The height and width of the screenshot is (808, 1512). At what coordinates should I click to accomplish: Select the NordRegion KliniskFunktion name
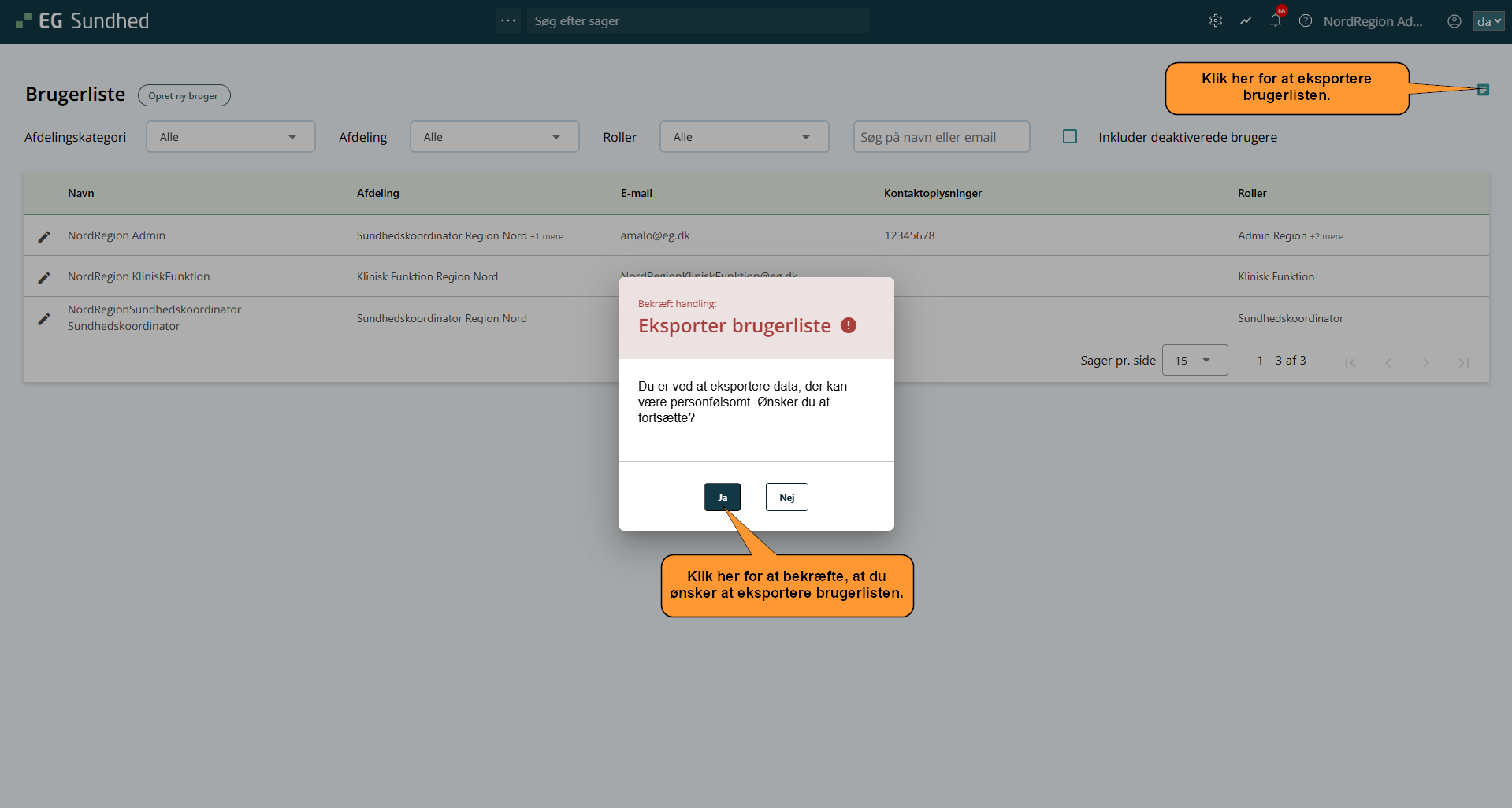[x=139, y=276]
